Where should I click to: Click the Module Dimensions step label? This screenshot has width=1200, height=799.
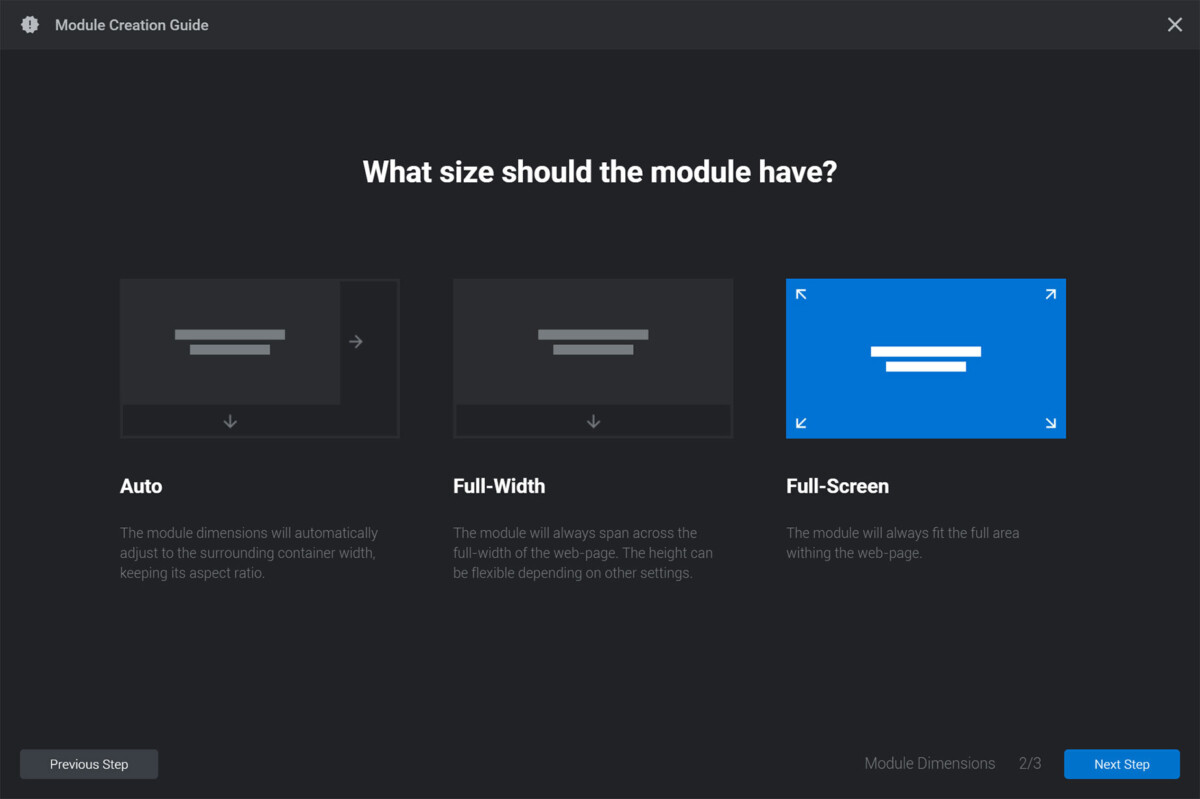click(x=929, y=763)
